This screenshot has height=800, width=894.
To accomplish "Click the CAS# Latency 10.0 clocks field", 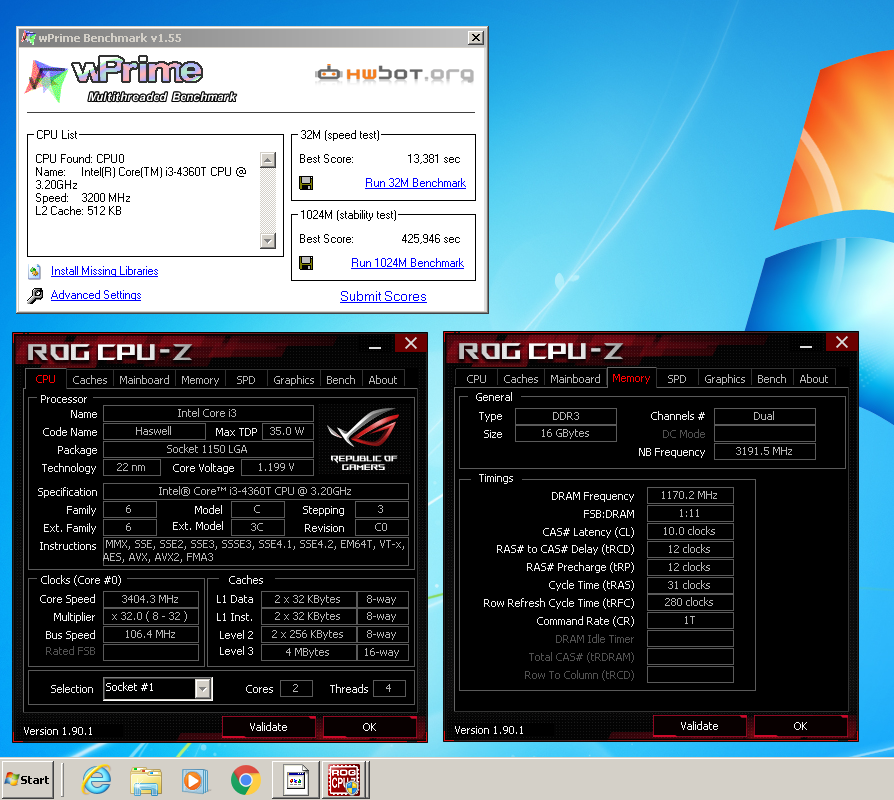I will tap(690, 531).
